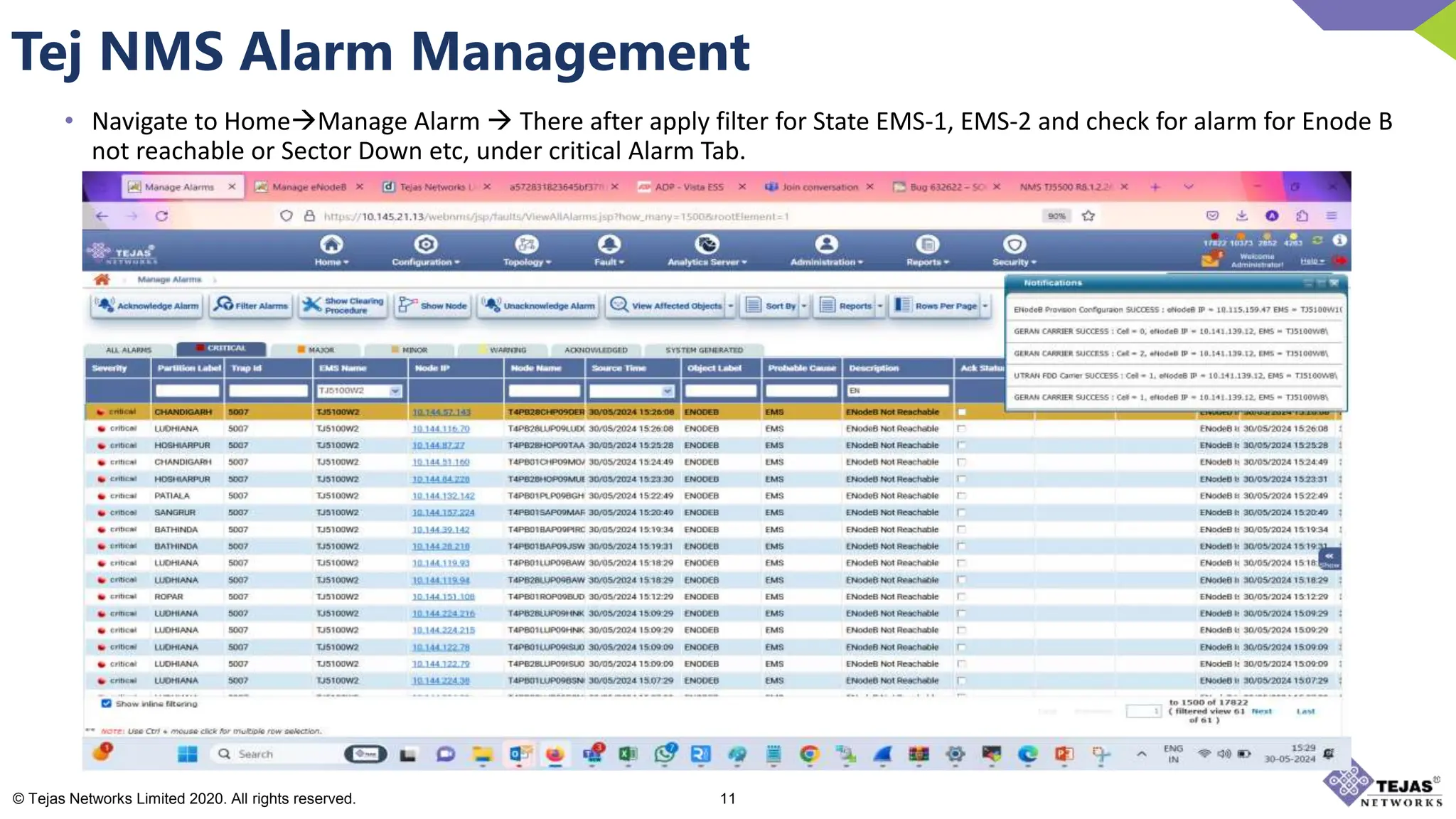Switch to the ACKNOWLEDGED tab
Viewport: 1456px width, 819px height.
[596, 350]
